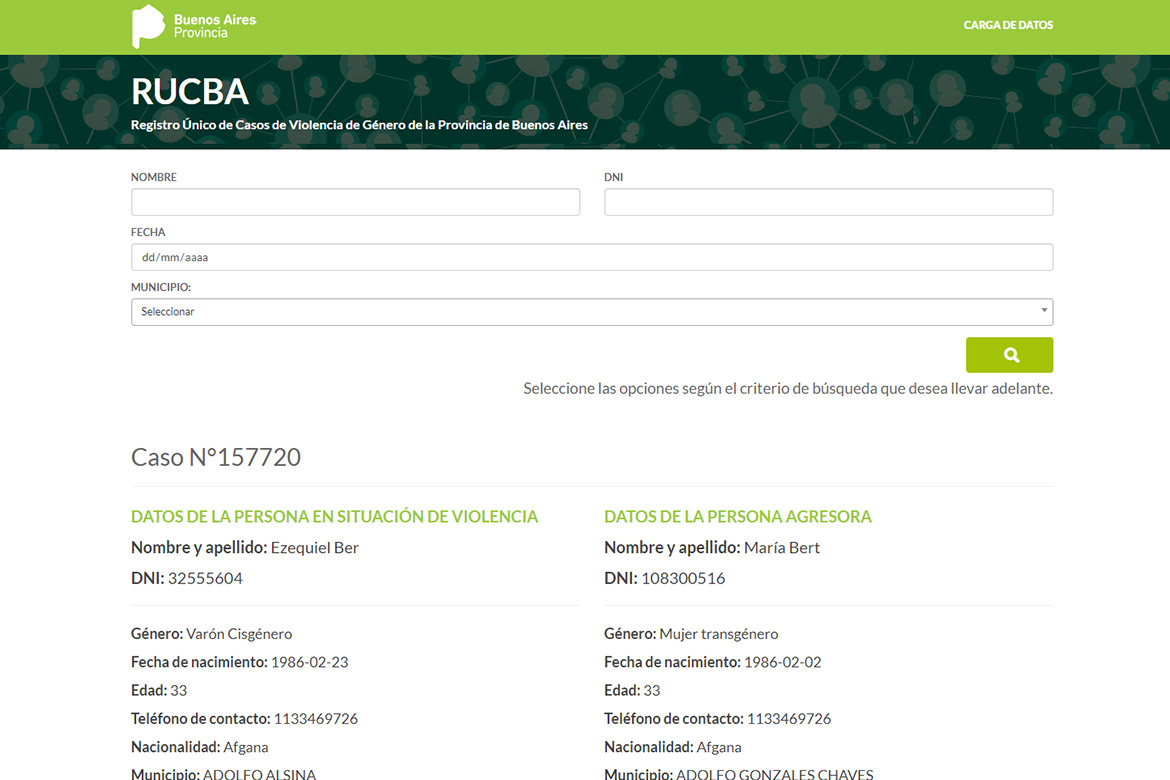Select the 'Varón Cisgénero' gender value

tap(239, 634)
